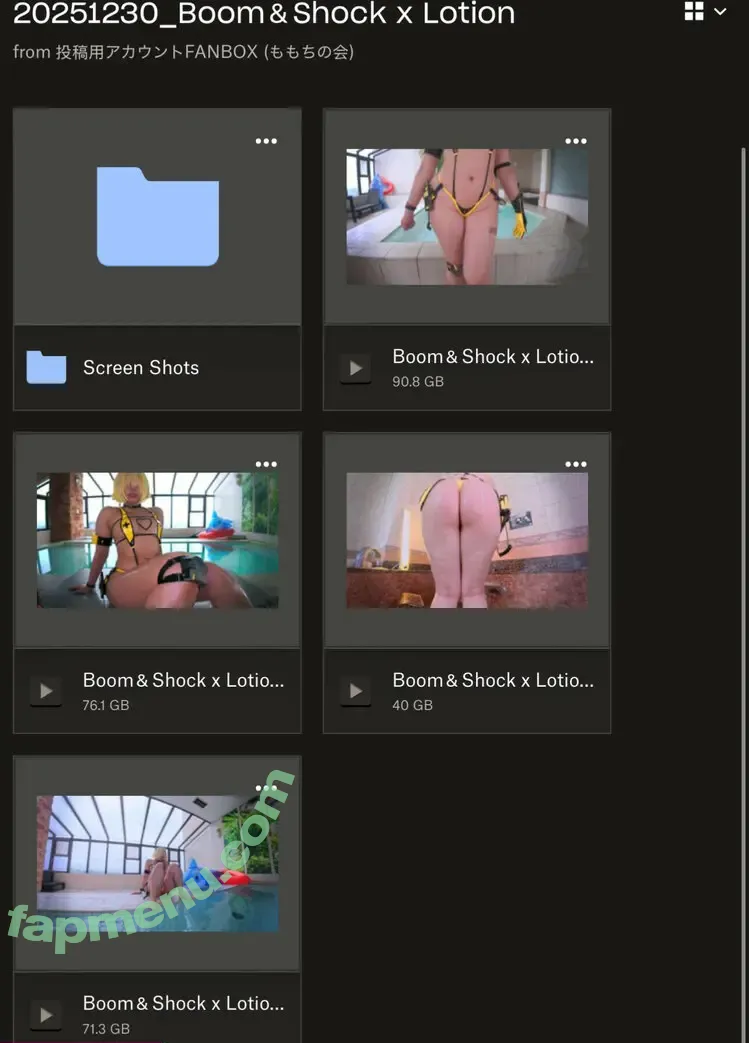Select file name of the 40 GB video

pos(493,680)
